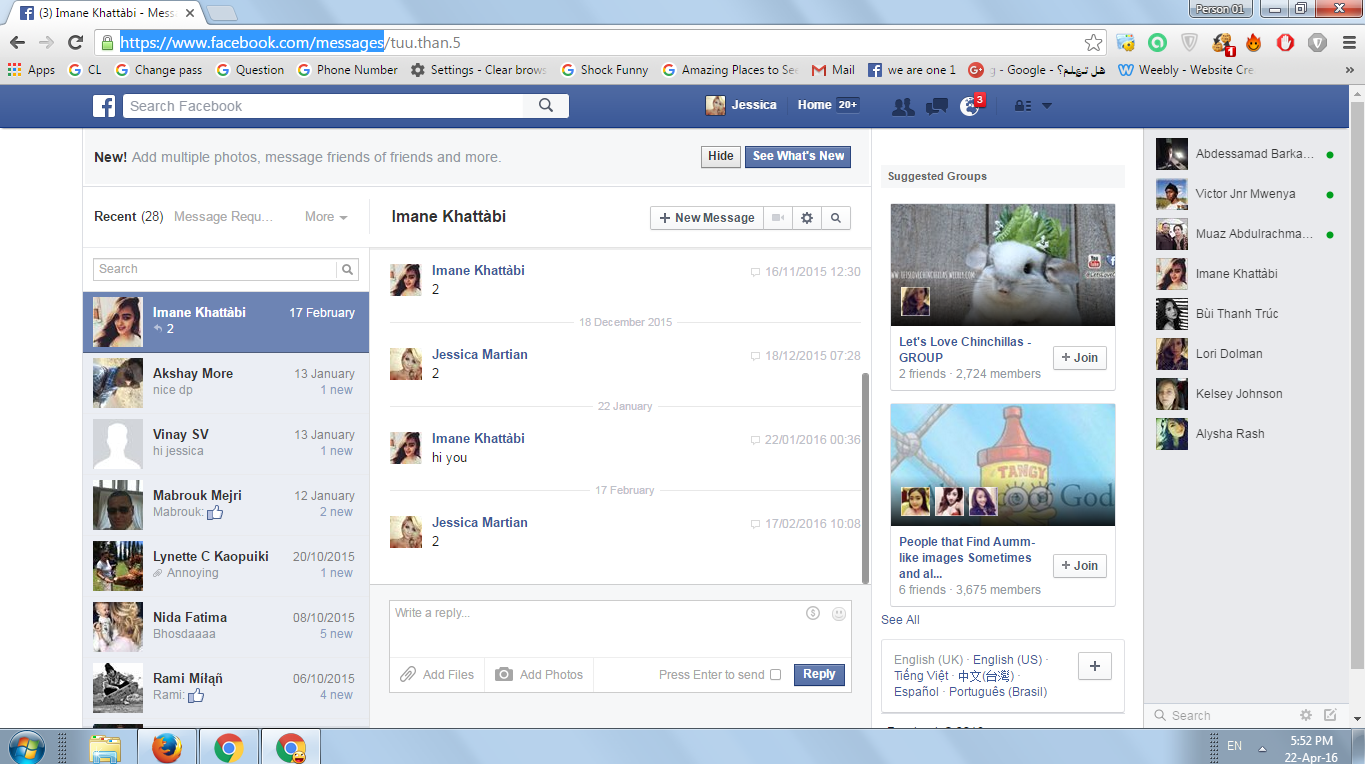1365x764 pixels.
Task: Click the new chat compose icon in sidebar
Action: 1330,715
